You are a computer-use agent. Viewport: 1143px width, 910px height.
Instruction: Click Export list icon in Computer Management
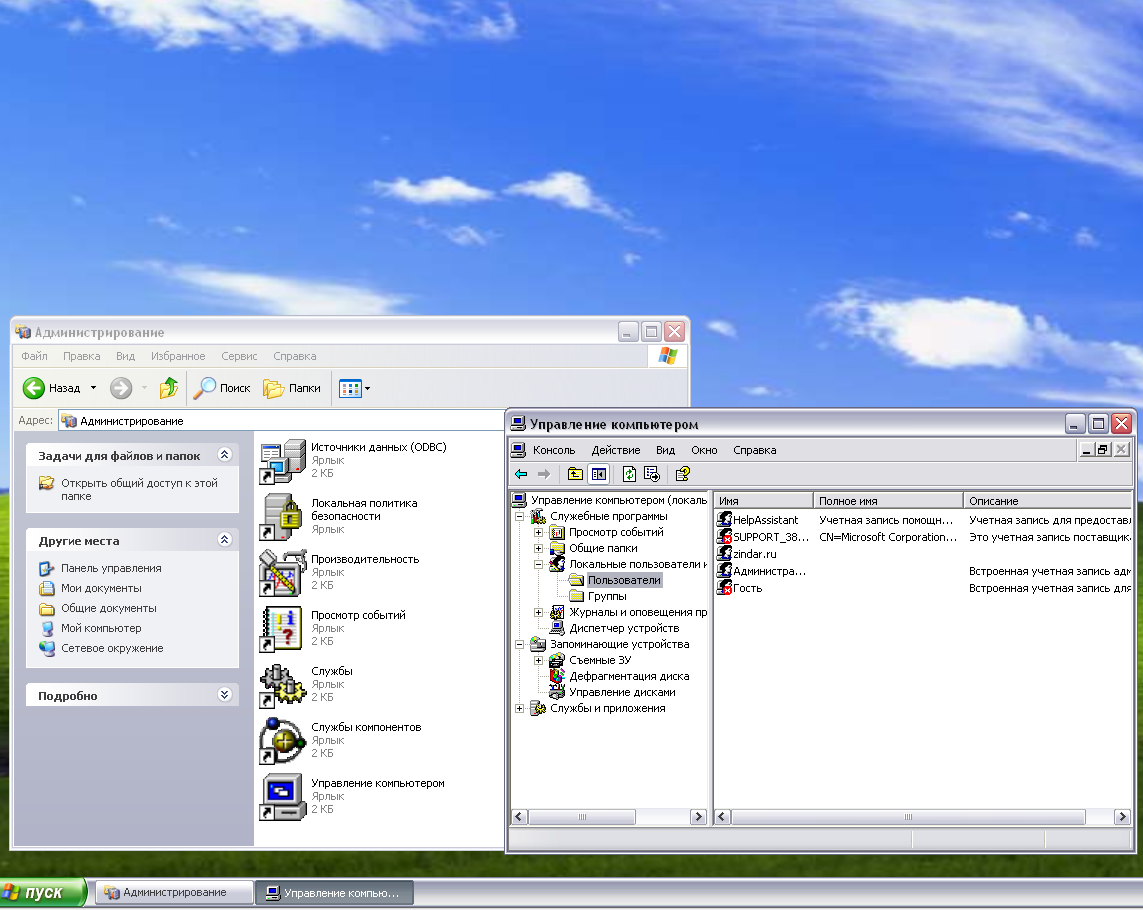pos(652,475)
